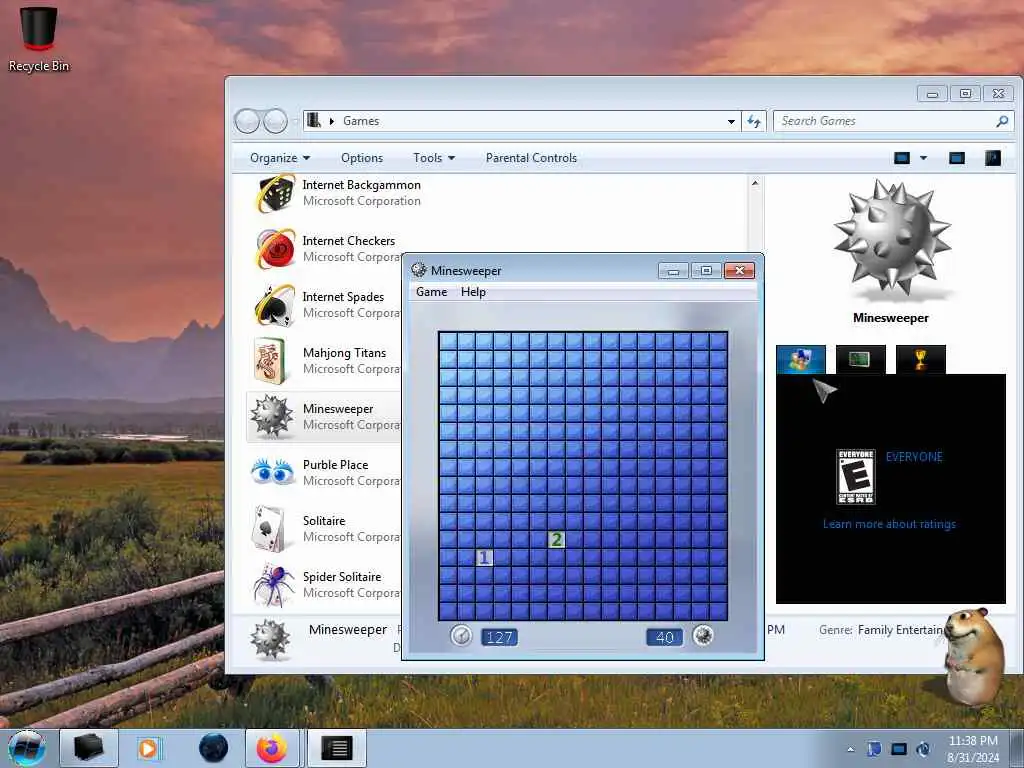Switch to the statistics trophy tab
Screen dimensions: 1024x768
(921, 359)
